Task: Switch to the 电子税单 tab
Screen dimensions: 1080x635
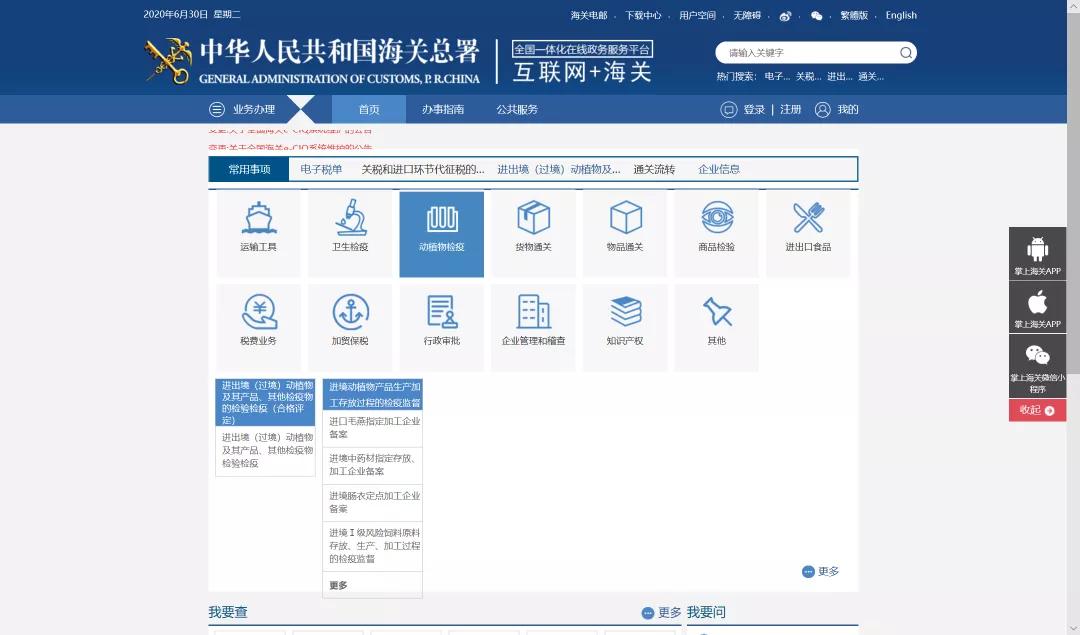Action: click(322, 169)
